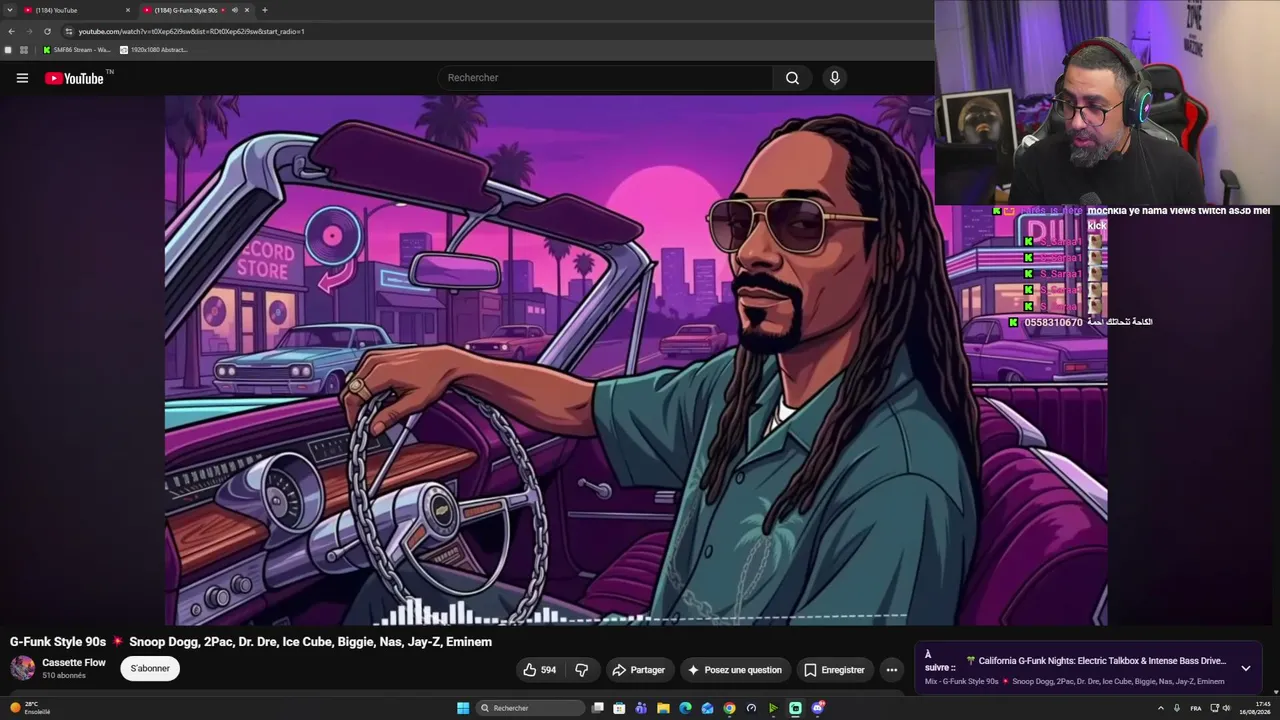Focus the YouTube Rechercher search field
1280x720 pixels.
605,78
